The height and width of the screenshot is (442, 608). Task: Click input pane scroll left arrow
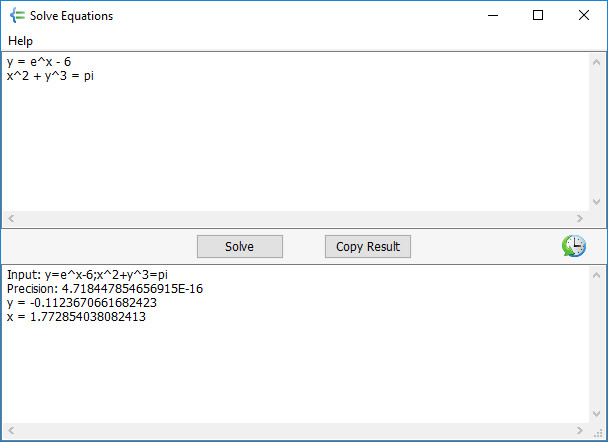pos(11,218)
